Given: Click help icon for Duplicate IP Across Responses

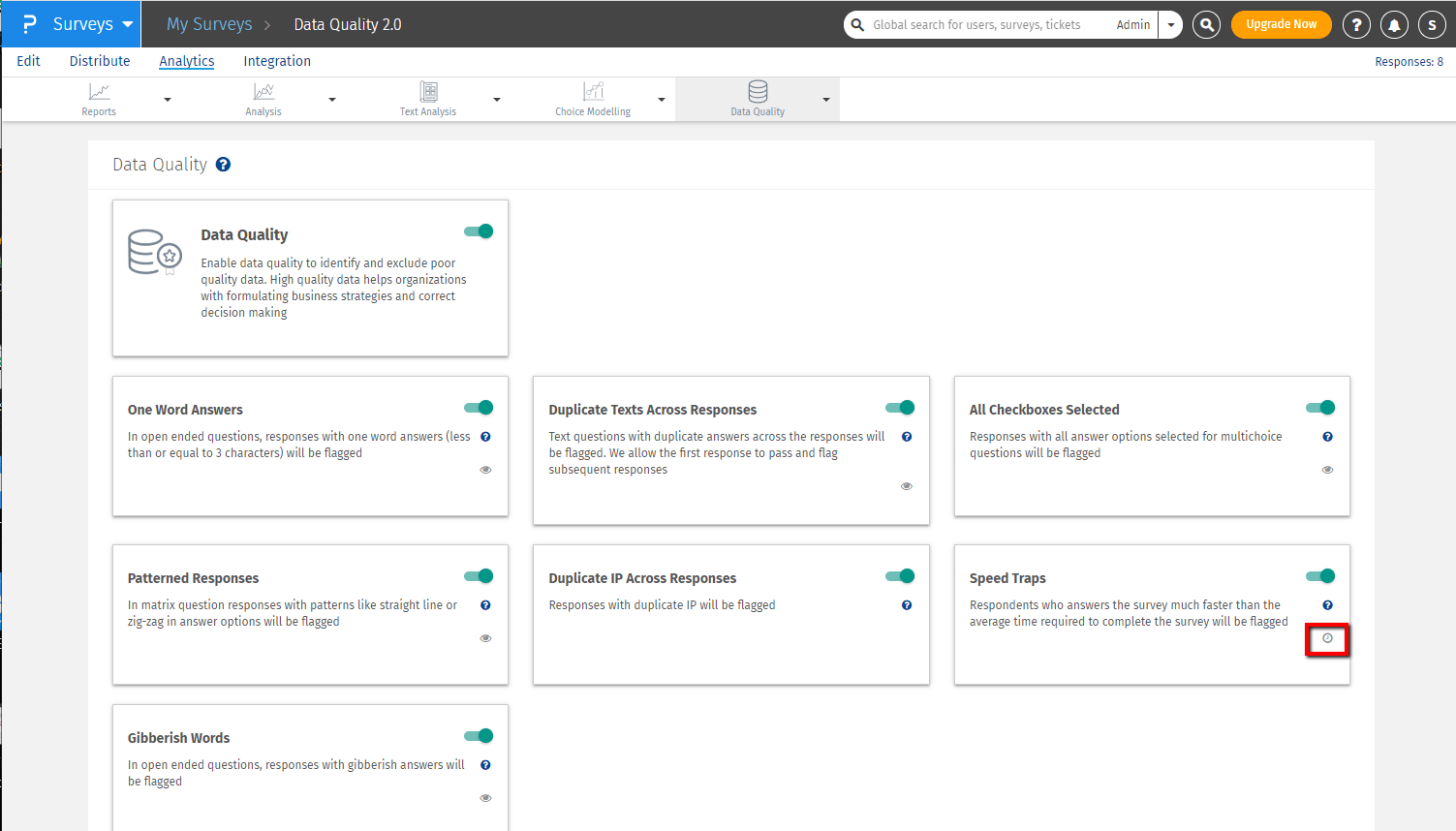Looking at the screenshot, I should click(x=907, y=605).
